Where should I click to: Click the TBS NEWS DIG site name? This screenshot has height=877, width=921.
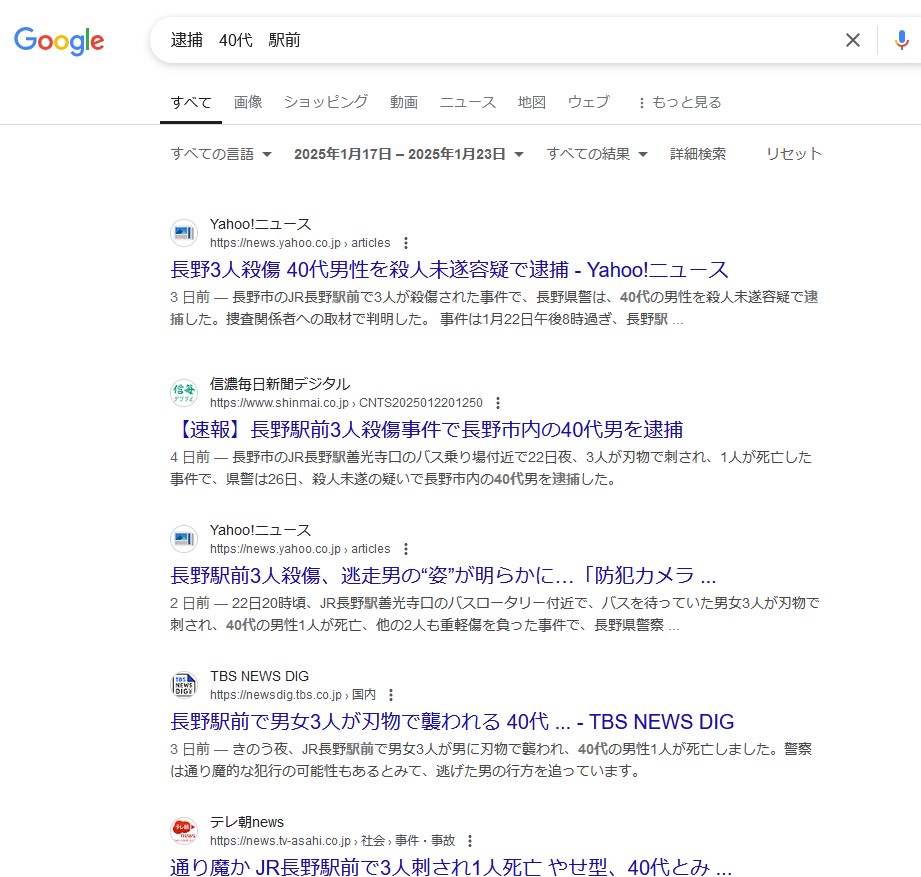(260, 676)
